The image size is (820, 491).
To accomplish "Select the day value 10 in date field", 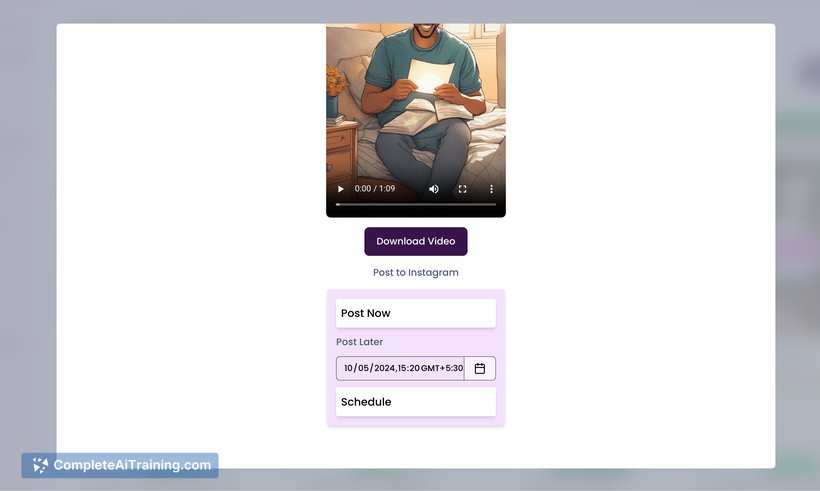I will click(x=348, y=369).
